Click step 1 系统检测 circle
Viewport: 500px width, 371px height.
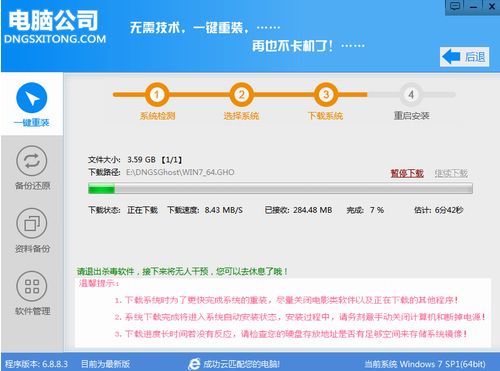point(157,95)
